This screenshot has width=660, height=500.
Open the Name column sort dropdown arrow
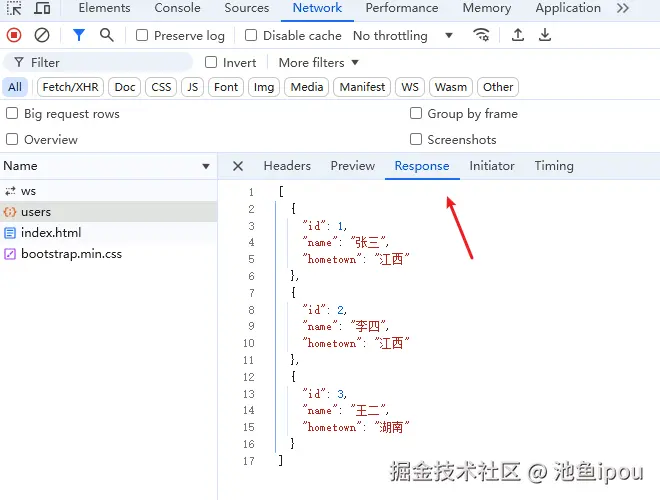(206, 166)
